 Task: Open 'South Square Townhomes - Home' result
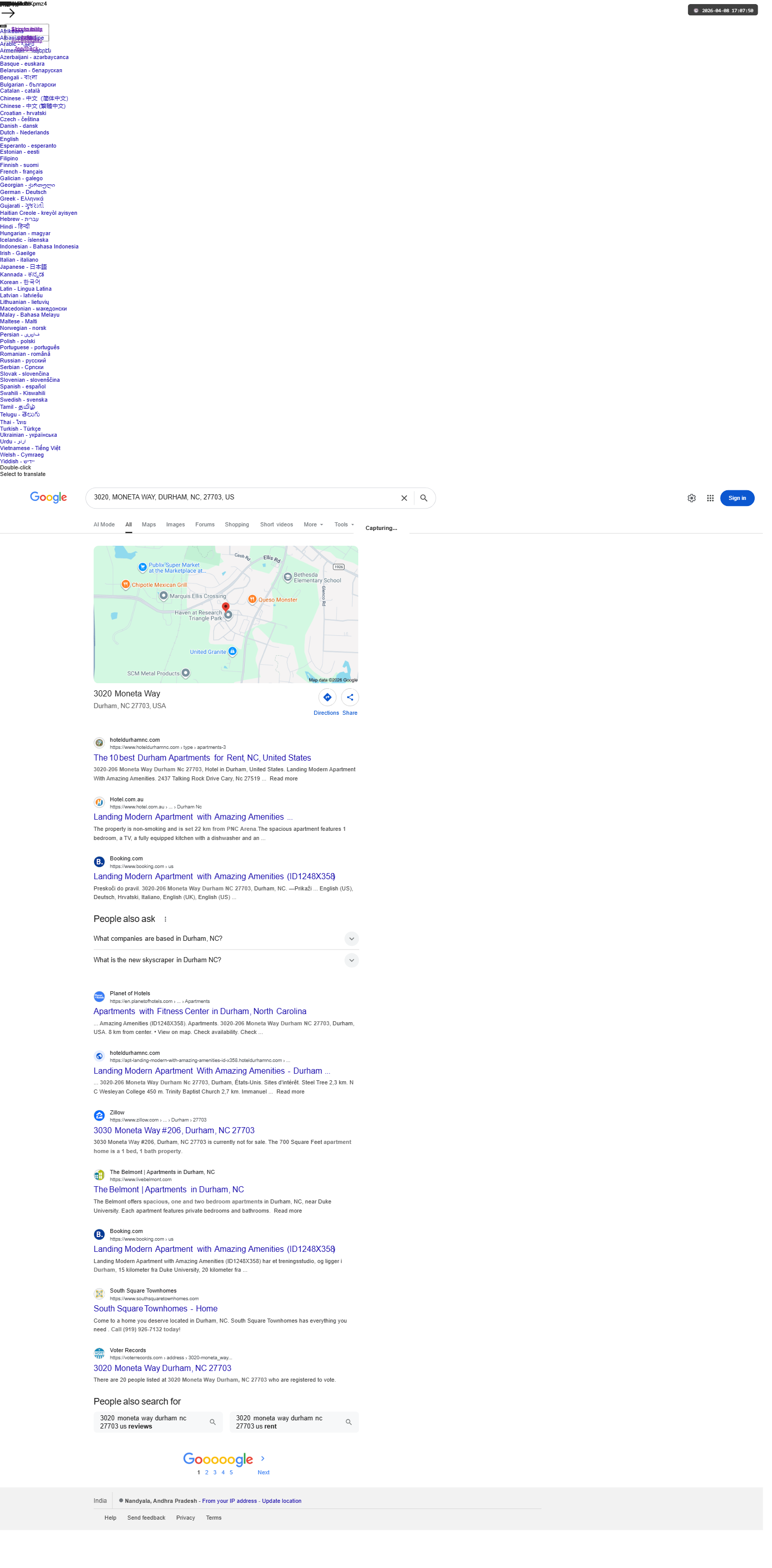[156, 1308]
